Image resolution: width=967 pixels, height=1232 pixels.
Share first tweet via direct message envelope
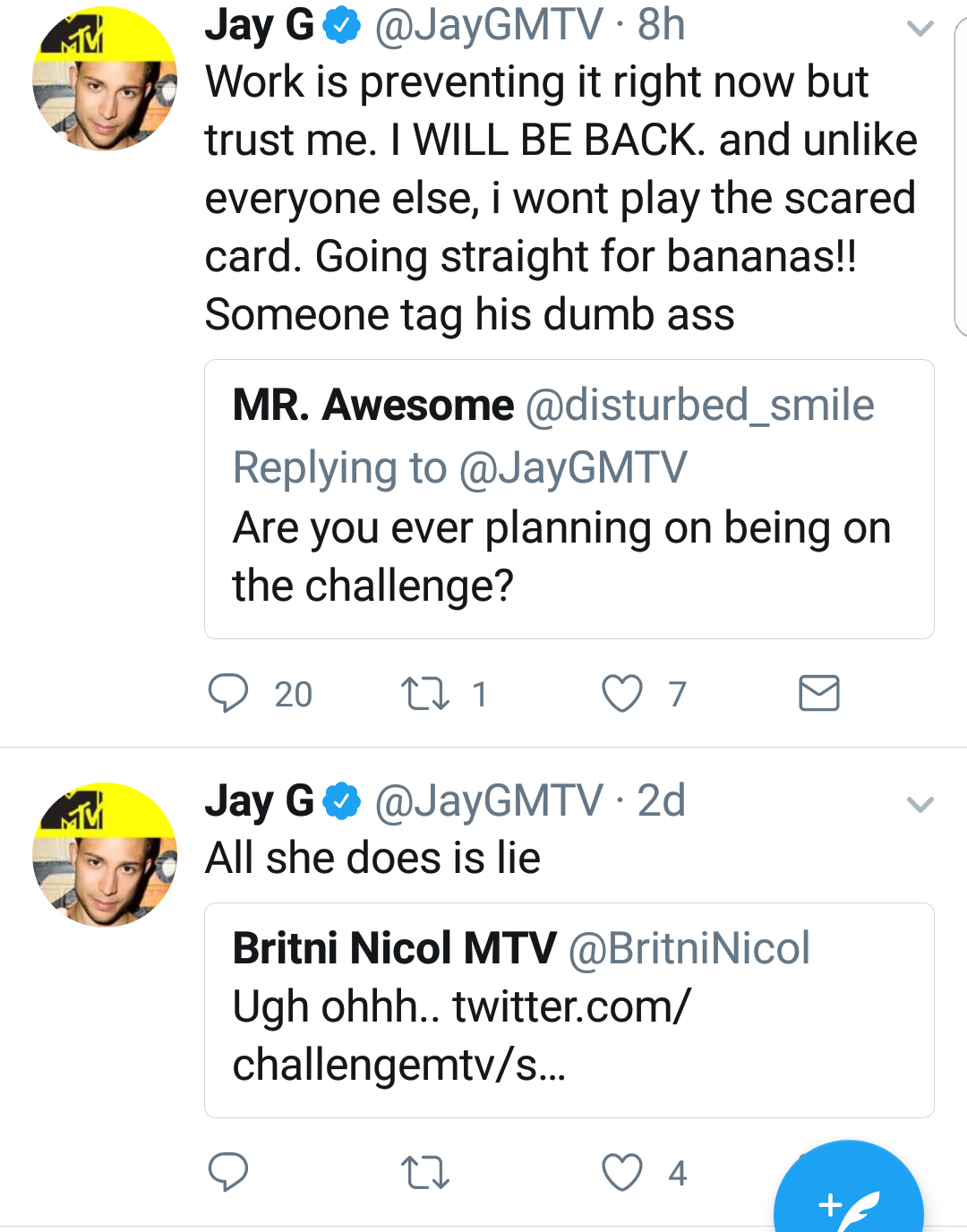818,694
